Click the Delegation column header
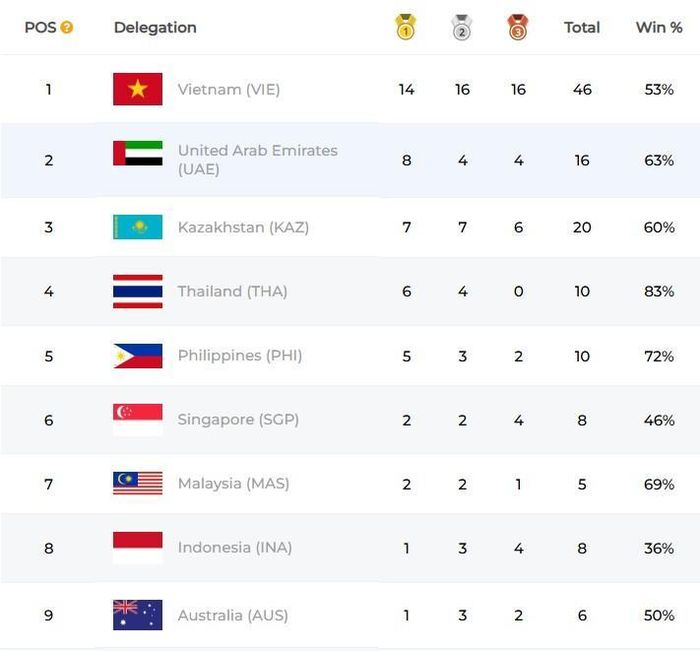 click(155, 27)
